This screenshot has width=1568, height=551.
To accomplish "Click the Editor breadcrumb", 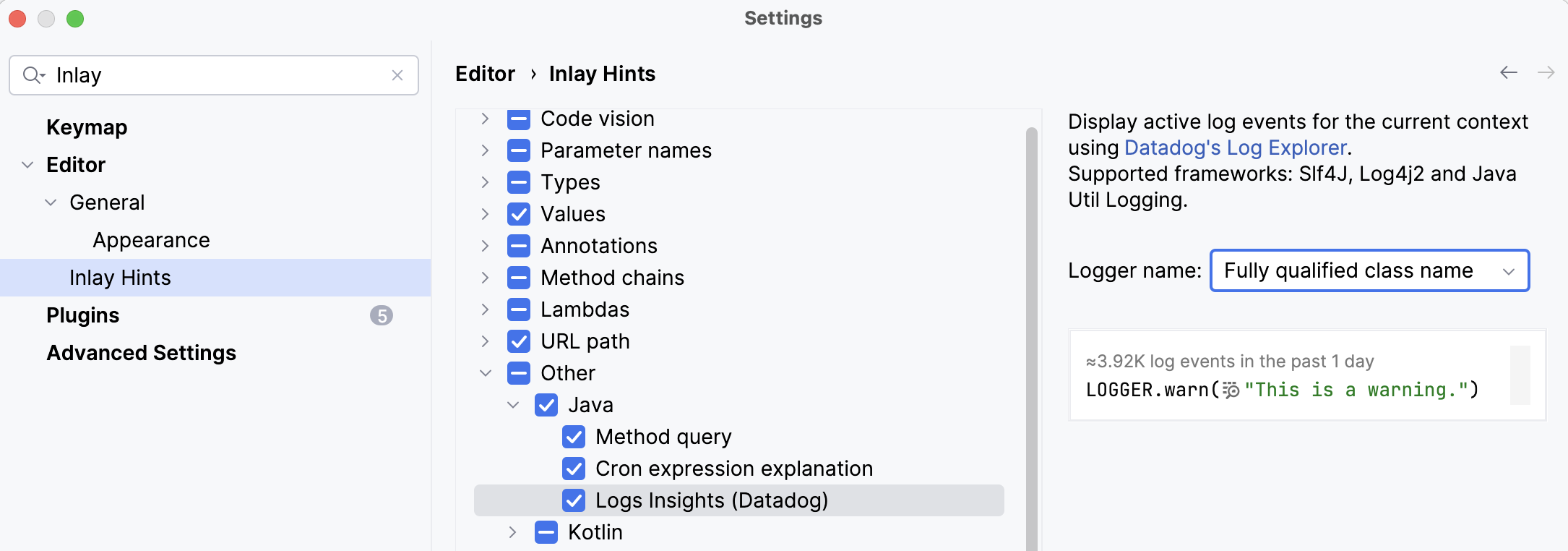I will point(485,74).
